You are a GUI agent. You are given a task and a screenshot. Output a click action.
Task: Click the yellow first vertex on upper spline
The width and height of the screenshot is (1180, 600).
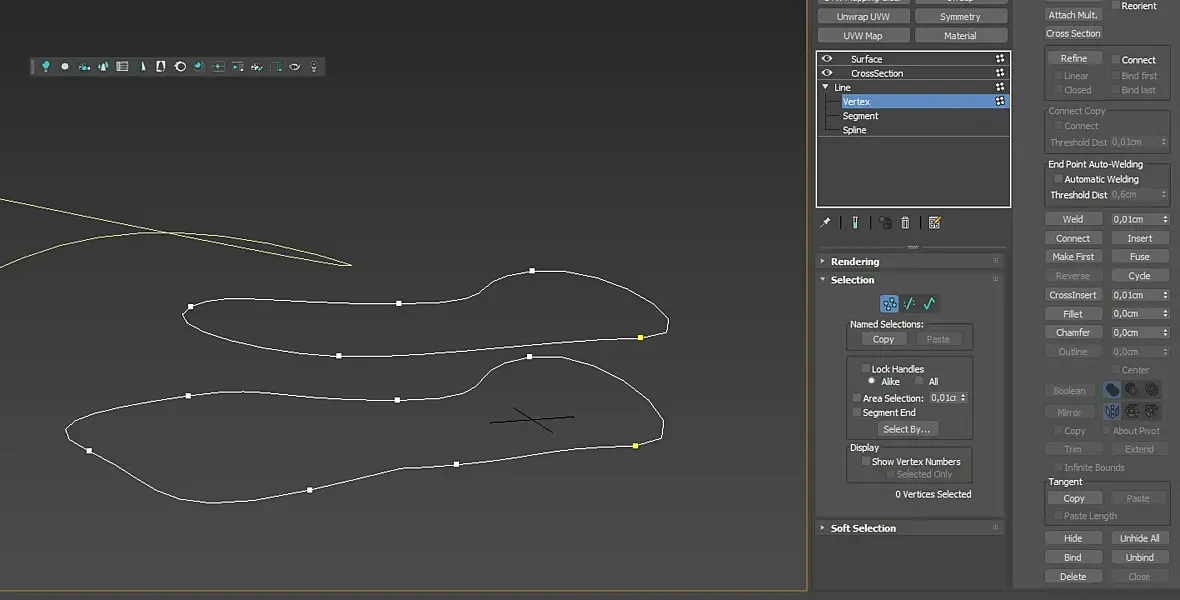(640, 337)
